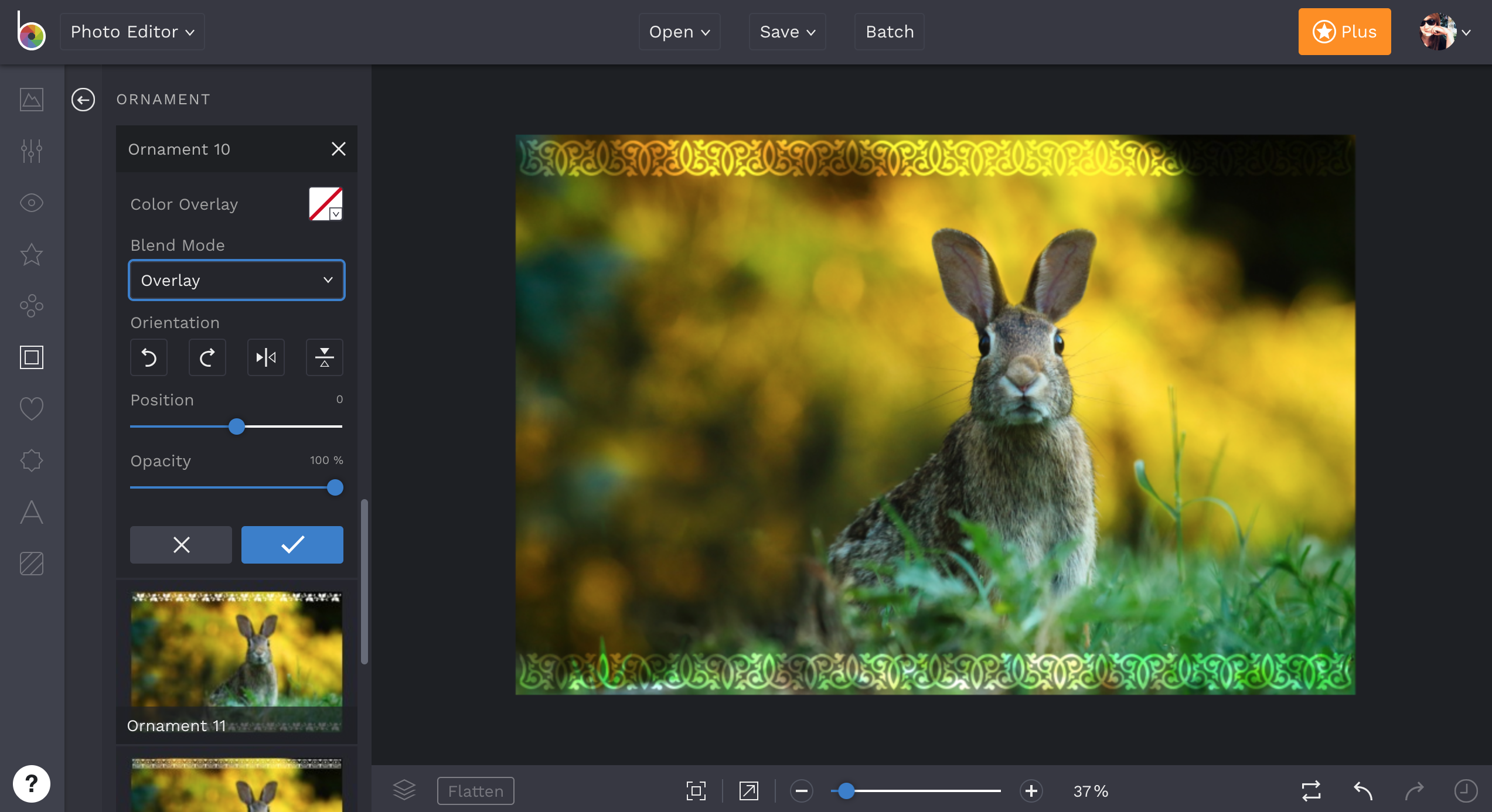Viewport: 1492px width, 812px height.
Task: Open the Save menu
Action: click(x=788, y=32)
